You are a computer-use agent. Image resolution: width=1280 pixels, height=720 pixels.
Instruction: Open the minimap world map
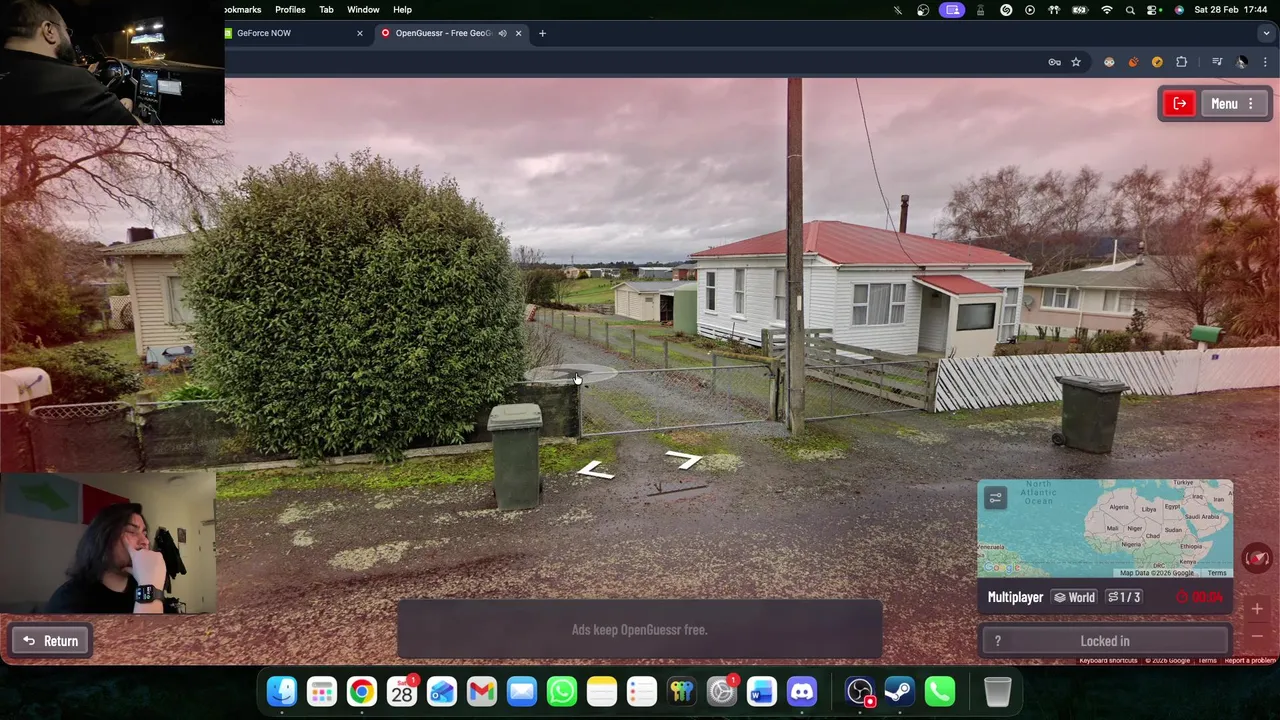tap(1105, 528)
